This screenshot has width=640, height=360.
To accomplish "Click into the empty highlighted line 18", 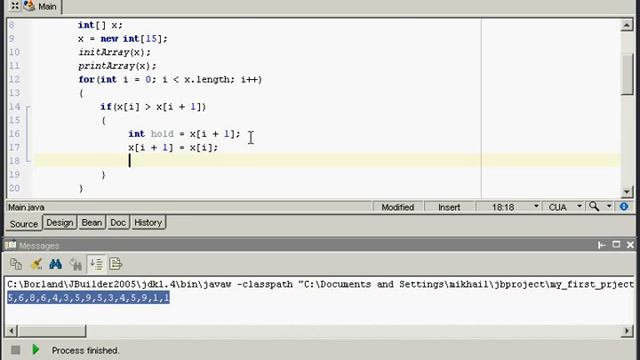I will point(327,161).
